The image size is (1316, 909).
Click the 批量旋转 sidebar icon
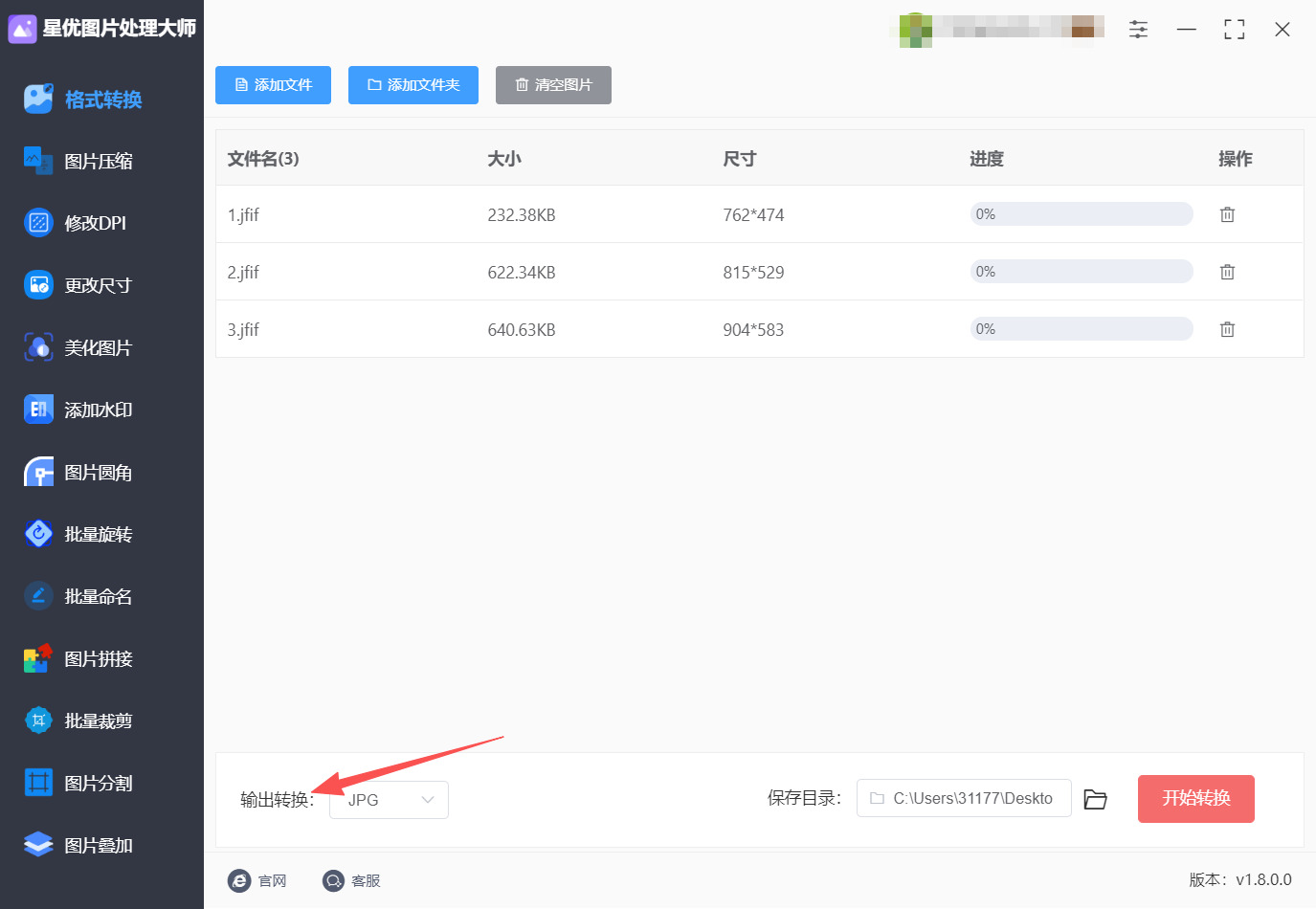coord(38,534)
